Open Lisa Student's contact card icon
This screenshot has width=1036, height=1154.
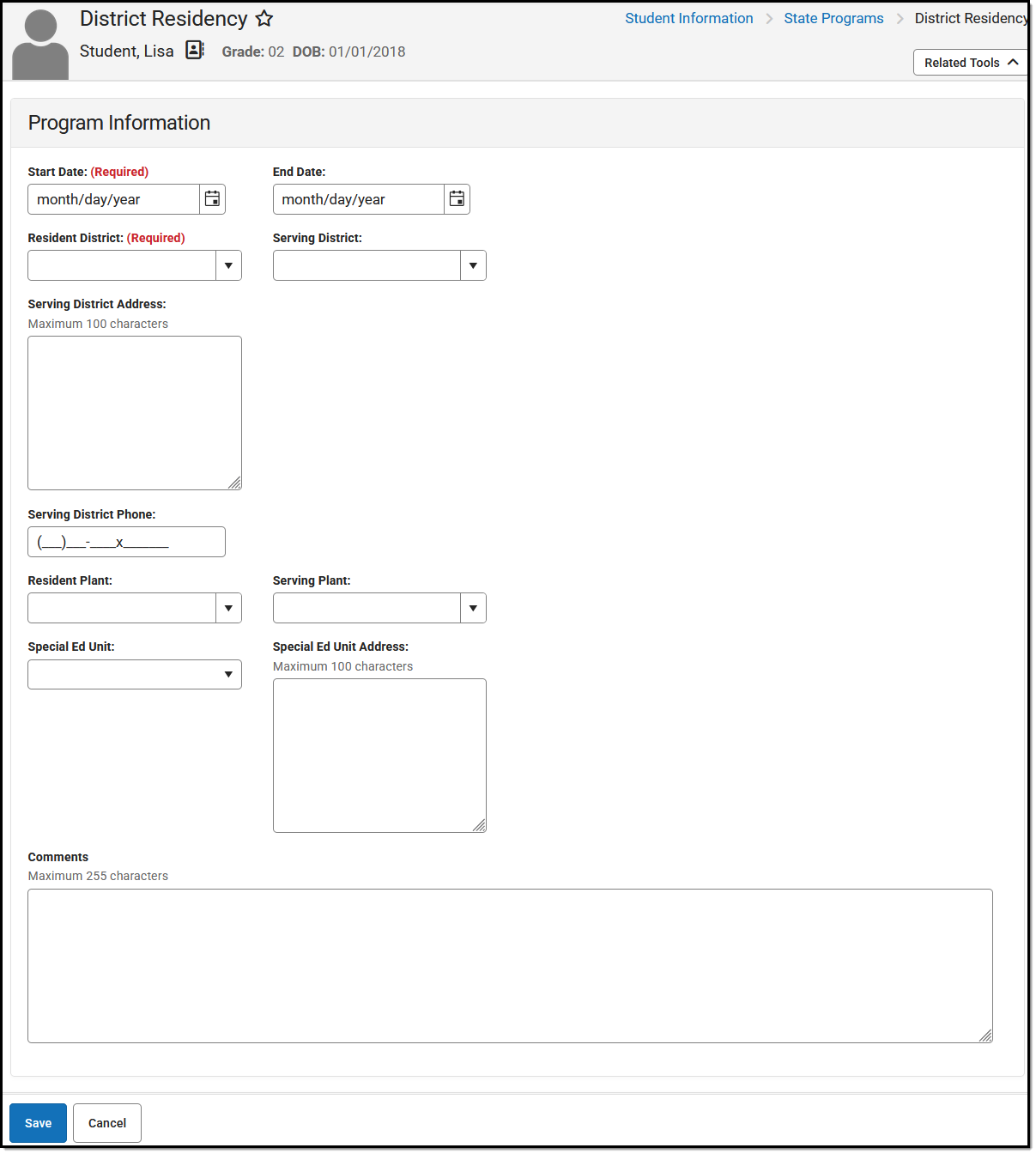pyautogui.click(x=194, y=50)
